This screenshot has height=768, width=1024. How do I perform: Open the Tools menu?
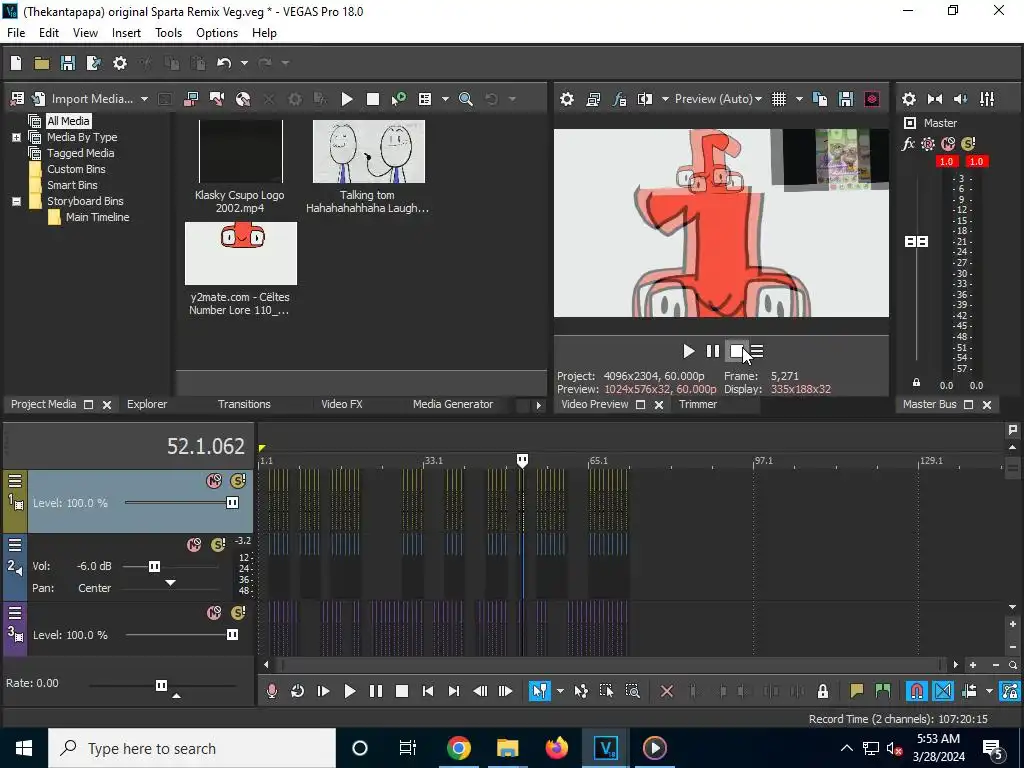point(168,33)
